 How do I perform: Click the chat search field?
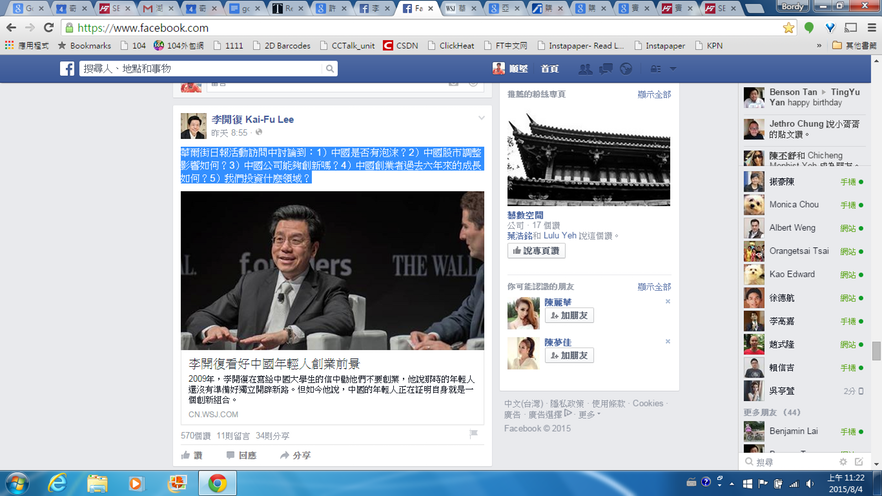[790, 462]
